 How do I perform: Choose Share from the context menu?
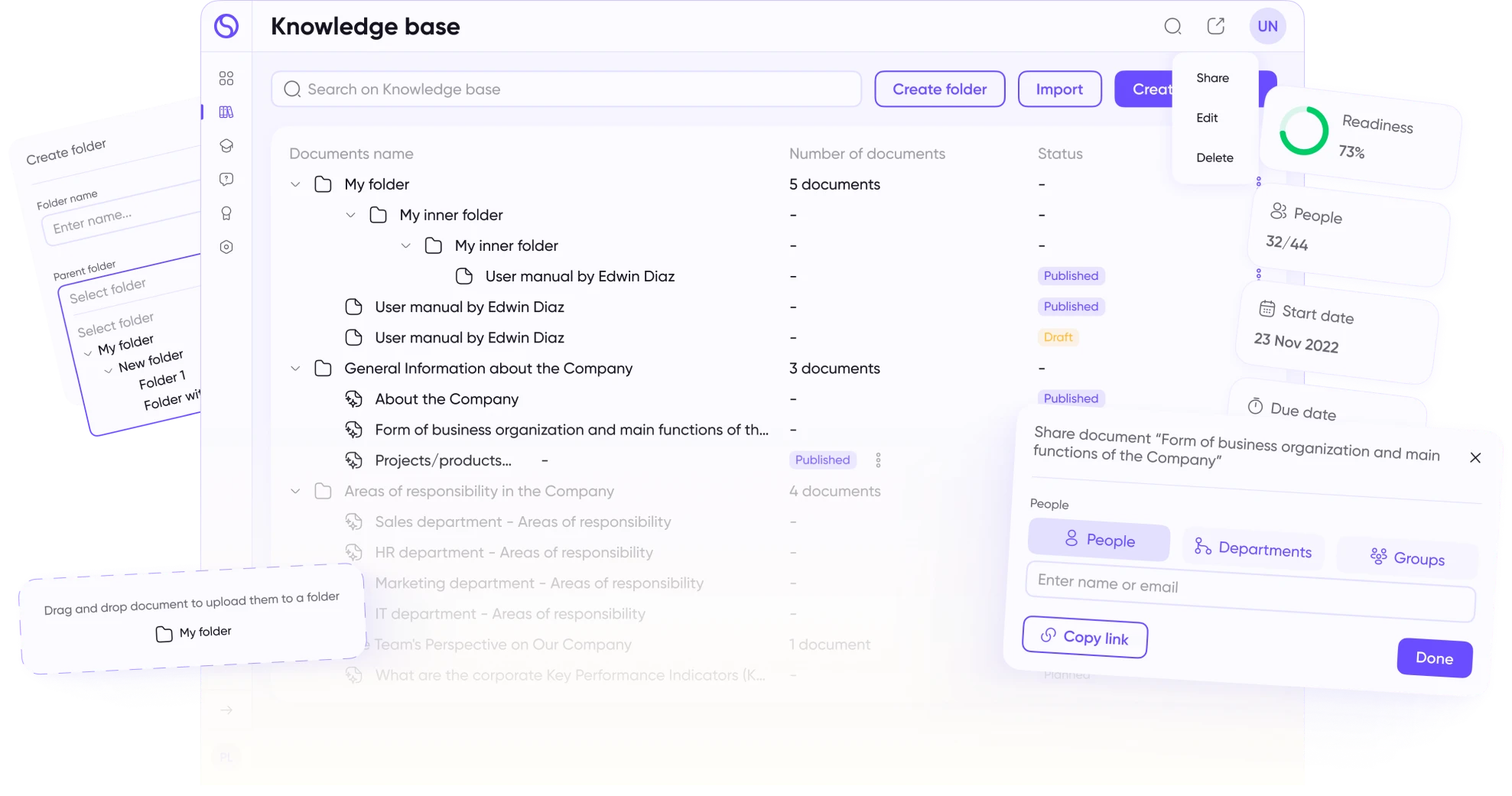[1212, 78]
